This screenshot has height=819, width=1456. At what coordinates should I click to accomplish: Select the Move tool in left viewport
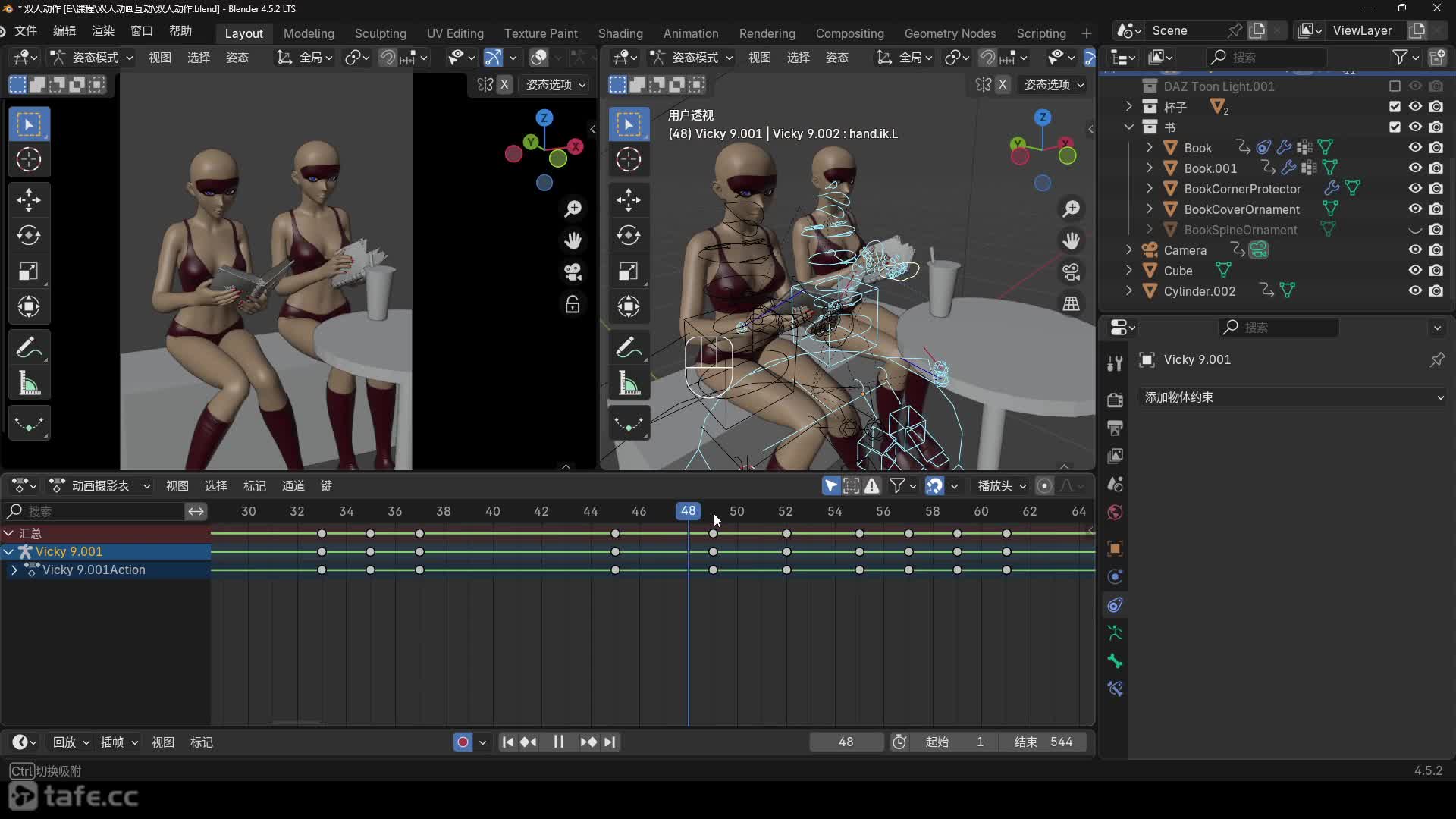(x=29, y=200)
